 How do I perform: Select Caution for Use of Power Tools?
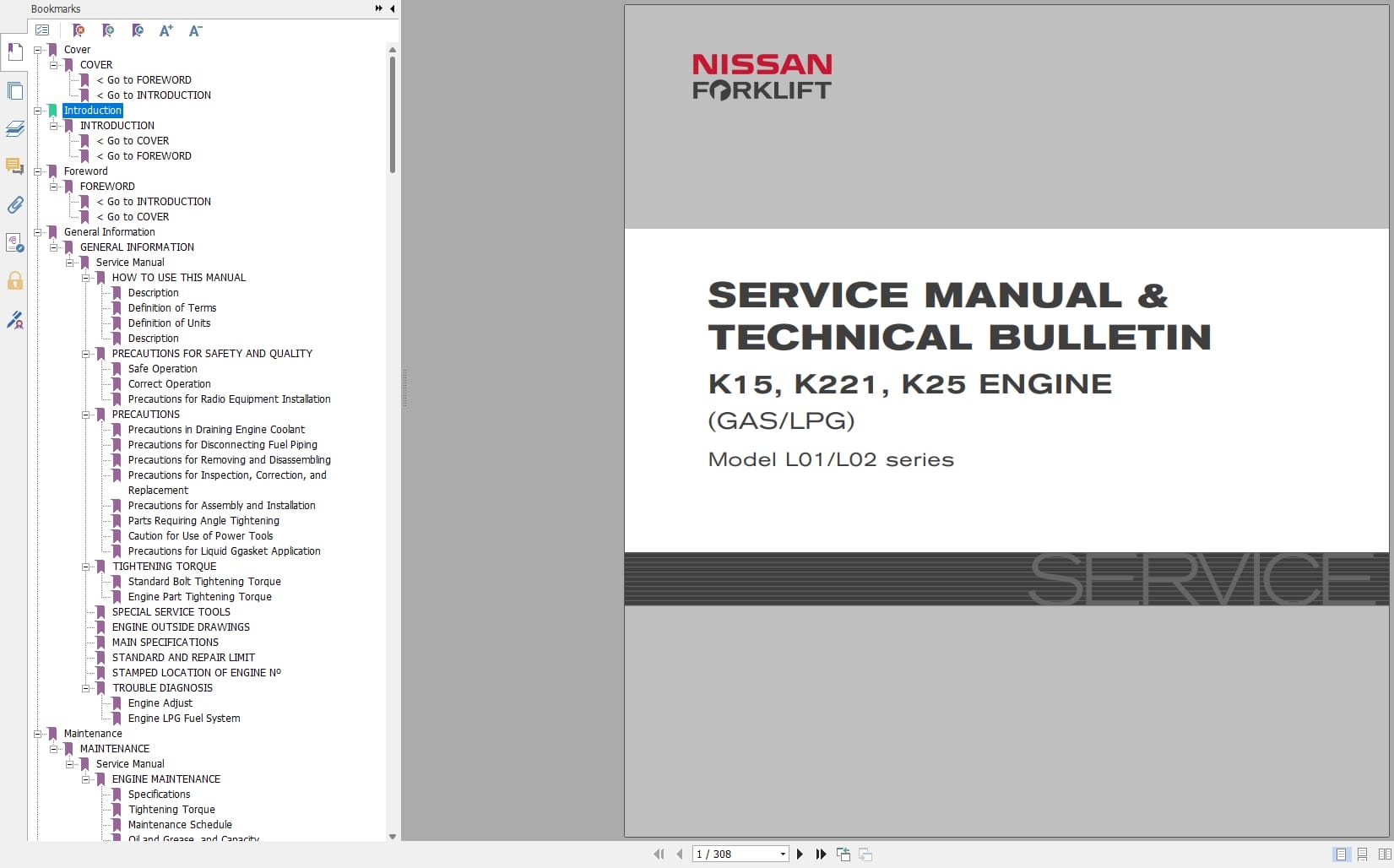coord(200,536)
